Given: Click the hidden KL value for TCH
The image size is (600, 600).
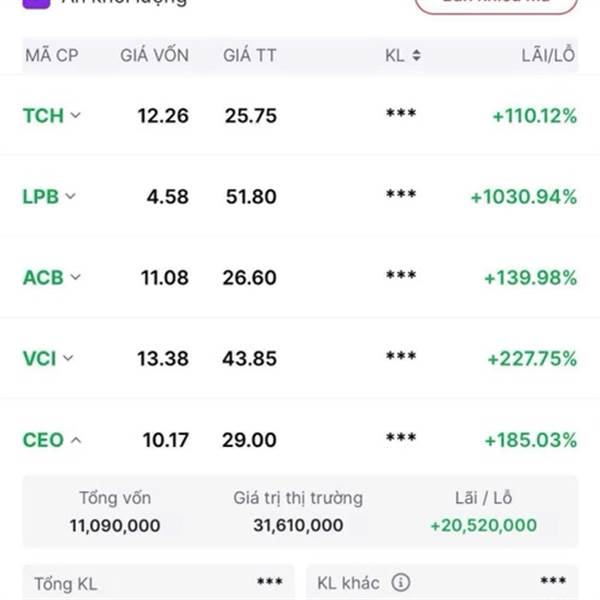Looking at the screenshot, I should click(x=400, y=116).
